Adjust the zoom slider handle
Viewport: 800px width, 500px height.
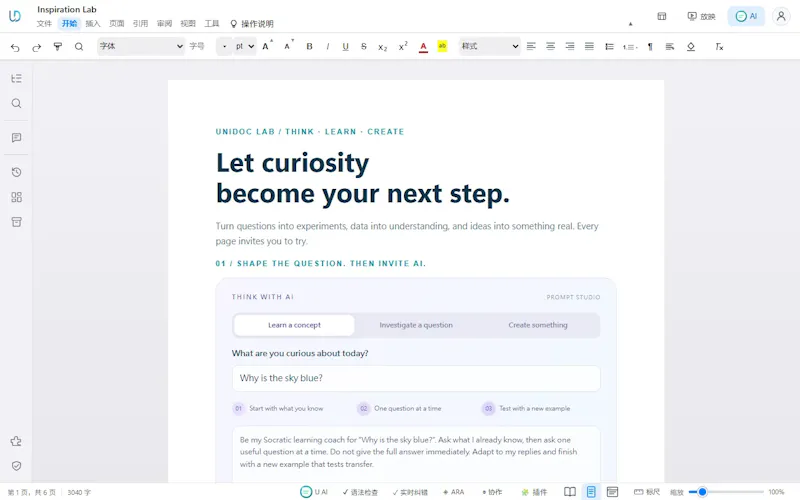click(x=702, y=492)
